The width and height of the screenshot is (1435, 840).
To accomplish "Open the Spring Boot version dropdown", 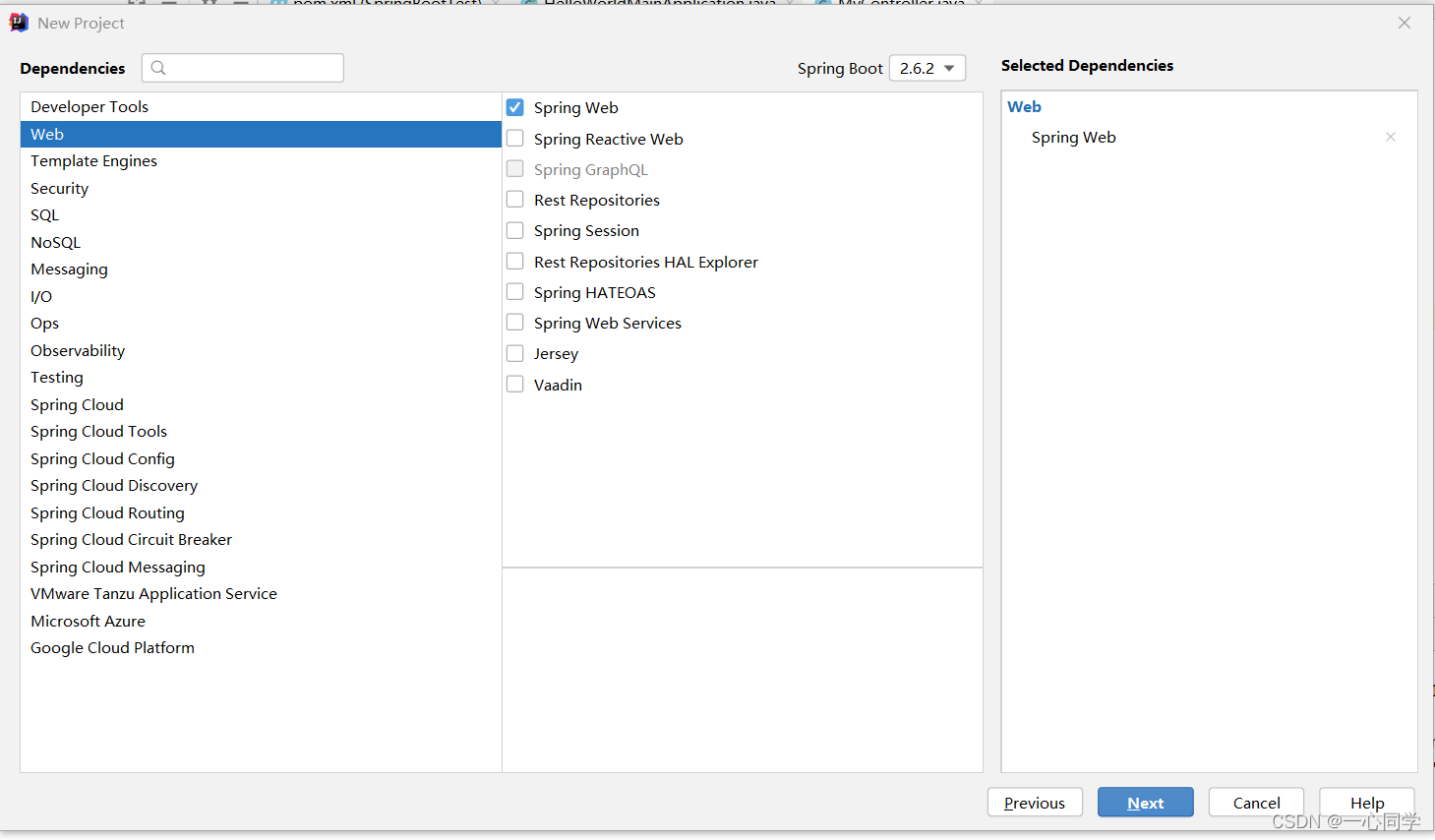I will click(x=927, y=68).
